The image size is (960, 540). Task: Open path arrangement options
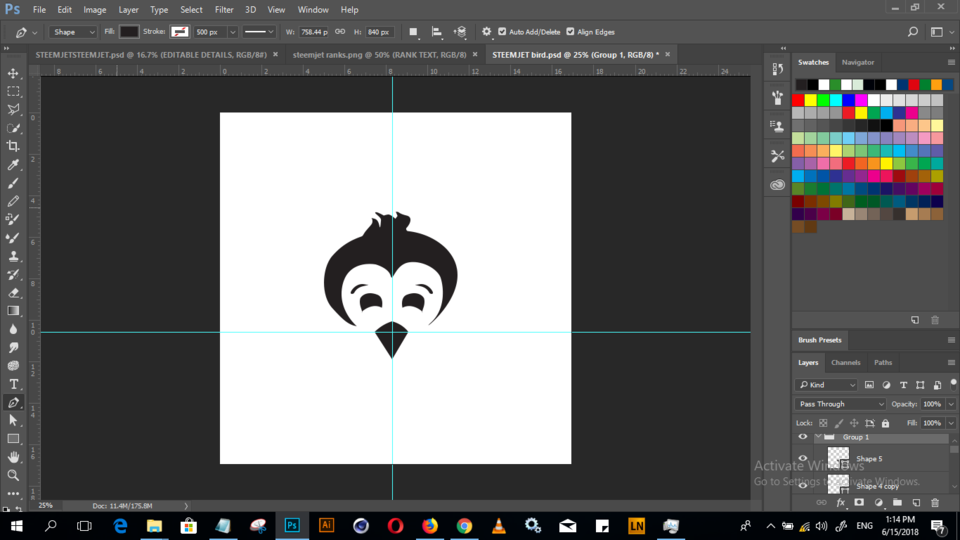point(460,32)
